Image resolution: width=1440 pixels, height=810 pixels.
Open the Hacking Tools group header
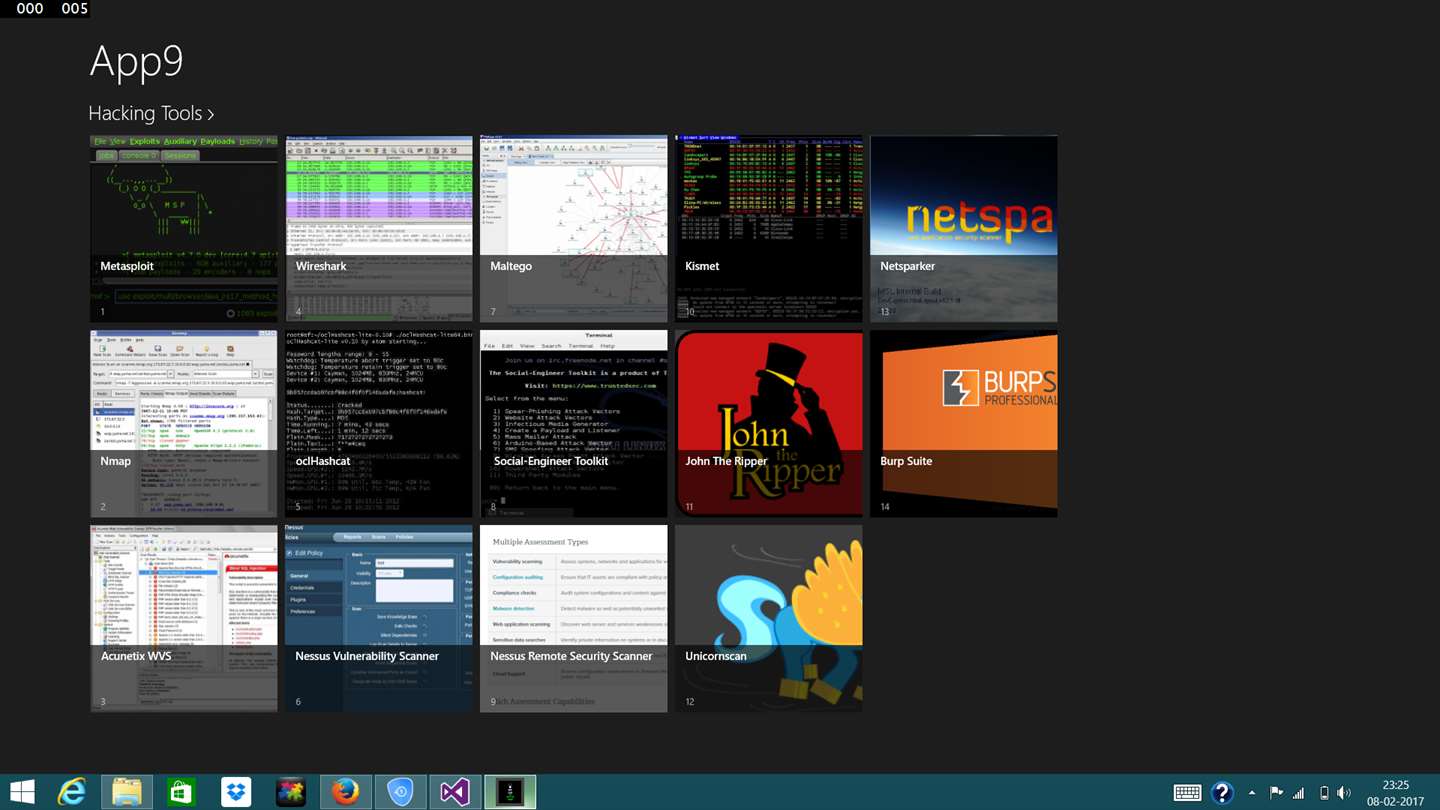[151, 114]
